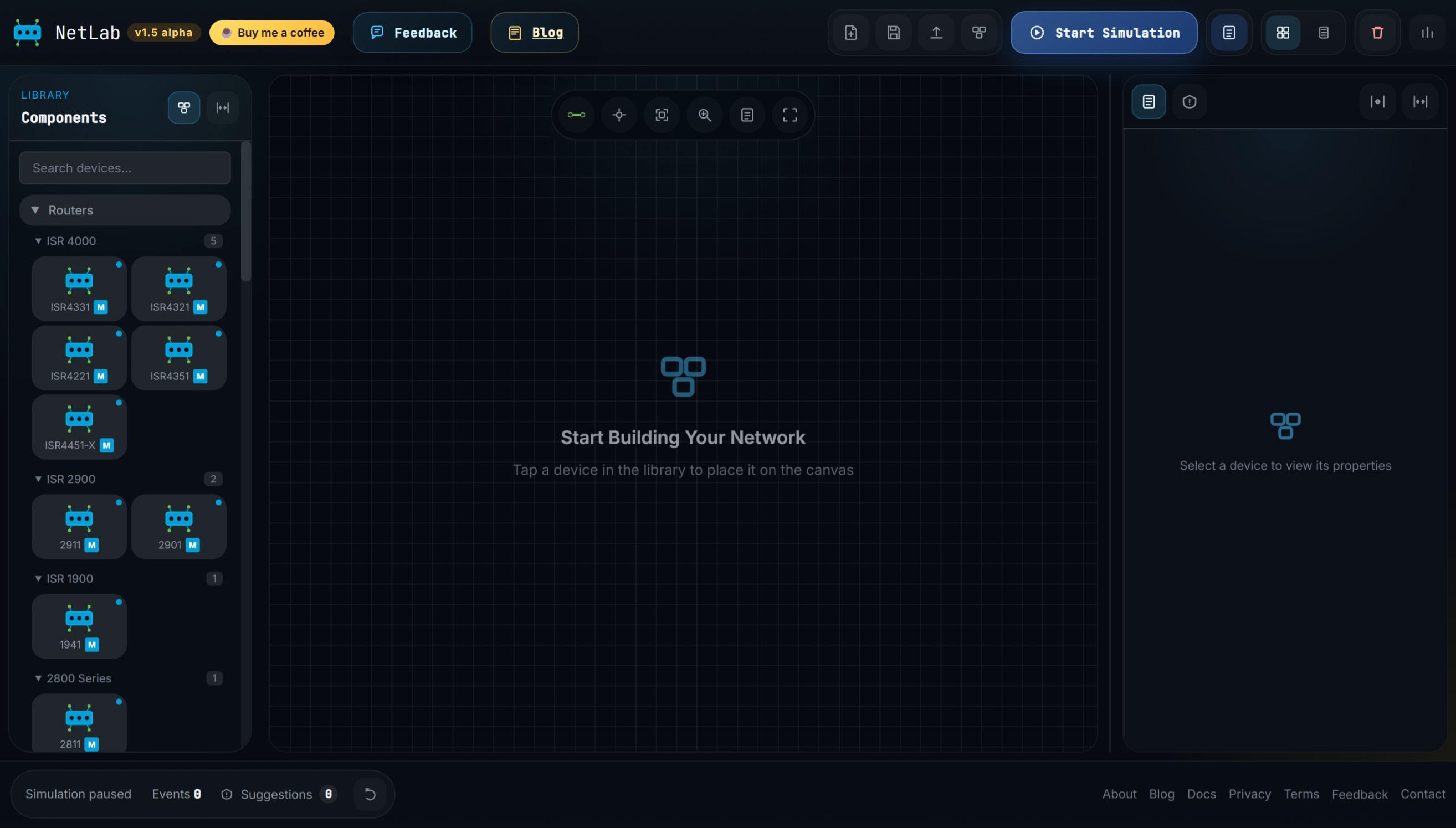The height and width of the screenshot is (828, 1456).
Task: Open the Blog page
Action: pyautogui.click(x=534, y=33)
